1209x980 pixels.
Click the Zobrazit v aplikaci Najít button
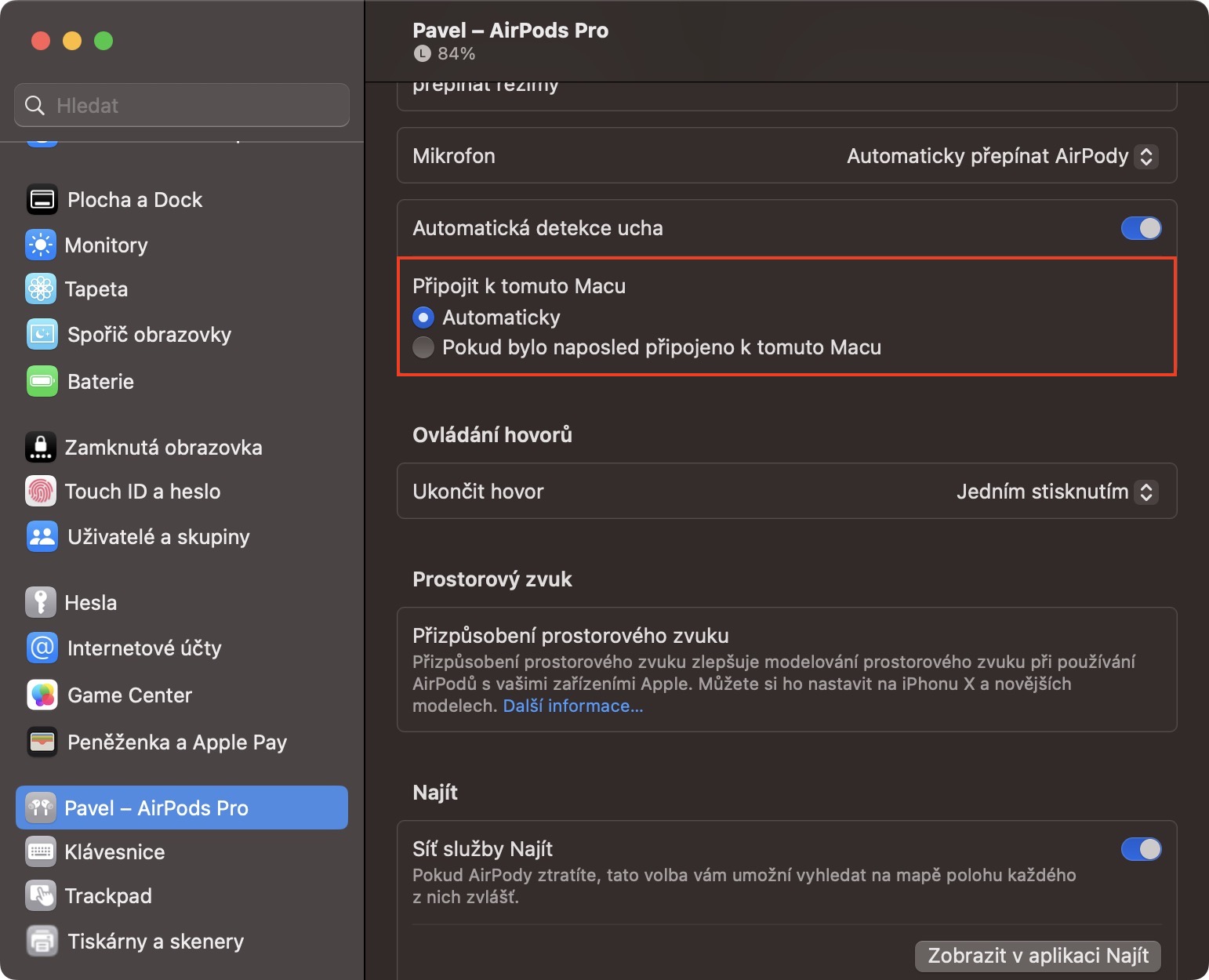[1037, 956]
